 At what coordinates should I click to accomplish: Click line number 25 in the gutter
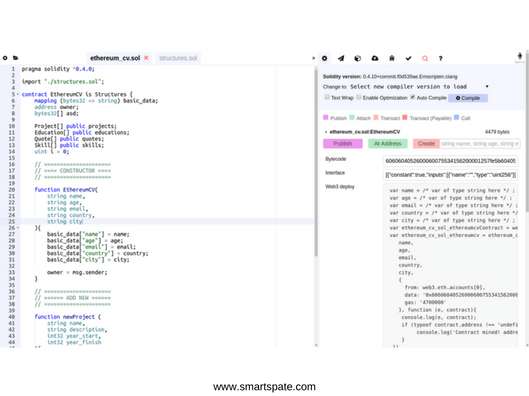[11, 222]
